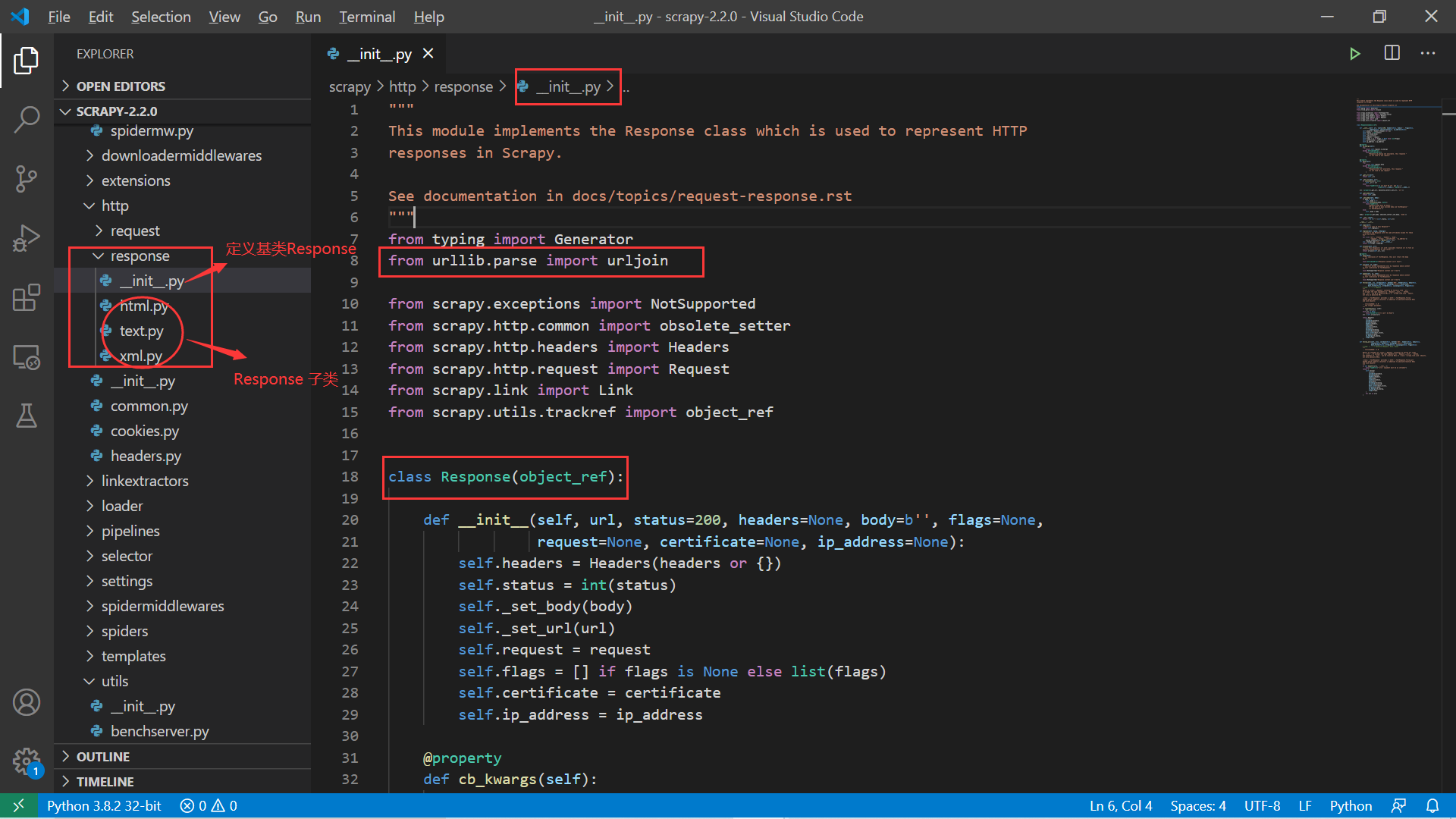1456x819 pixels.
Task: Split the editor to the right
Action: click(x=1392, y=53)
